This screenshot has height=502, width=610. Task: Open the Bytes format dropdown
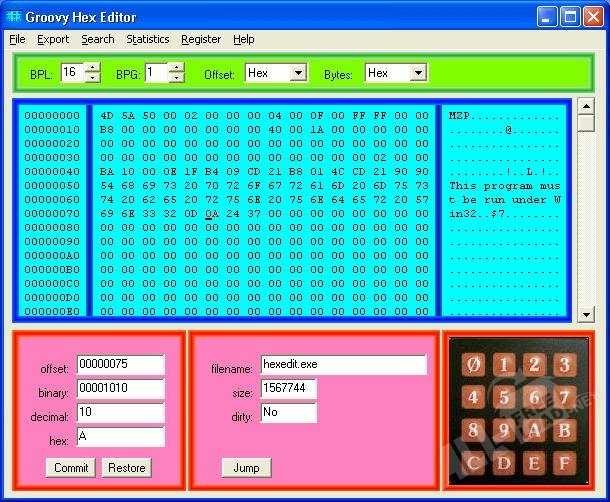click(417, 73)
